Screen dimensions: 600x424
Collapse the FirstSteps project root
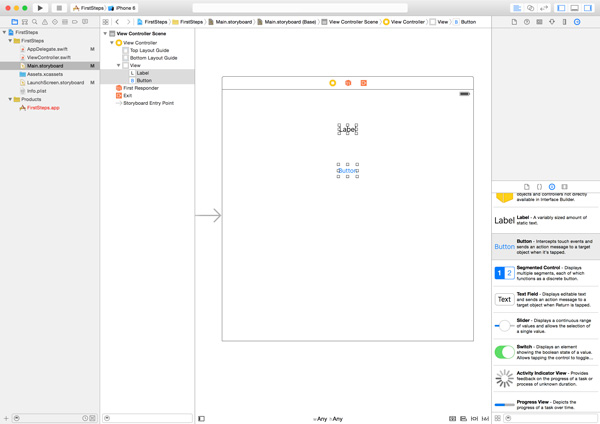click(x=4, y=32)
